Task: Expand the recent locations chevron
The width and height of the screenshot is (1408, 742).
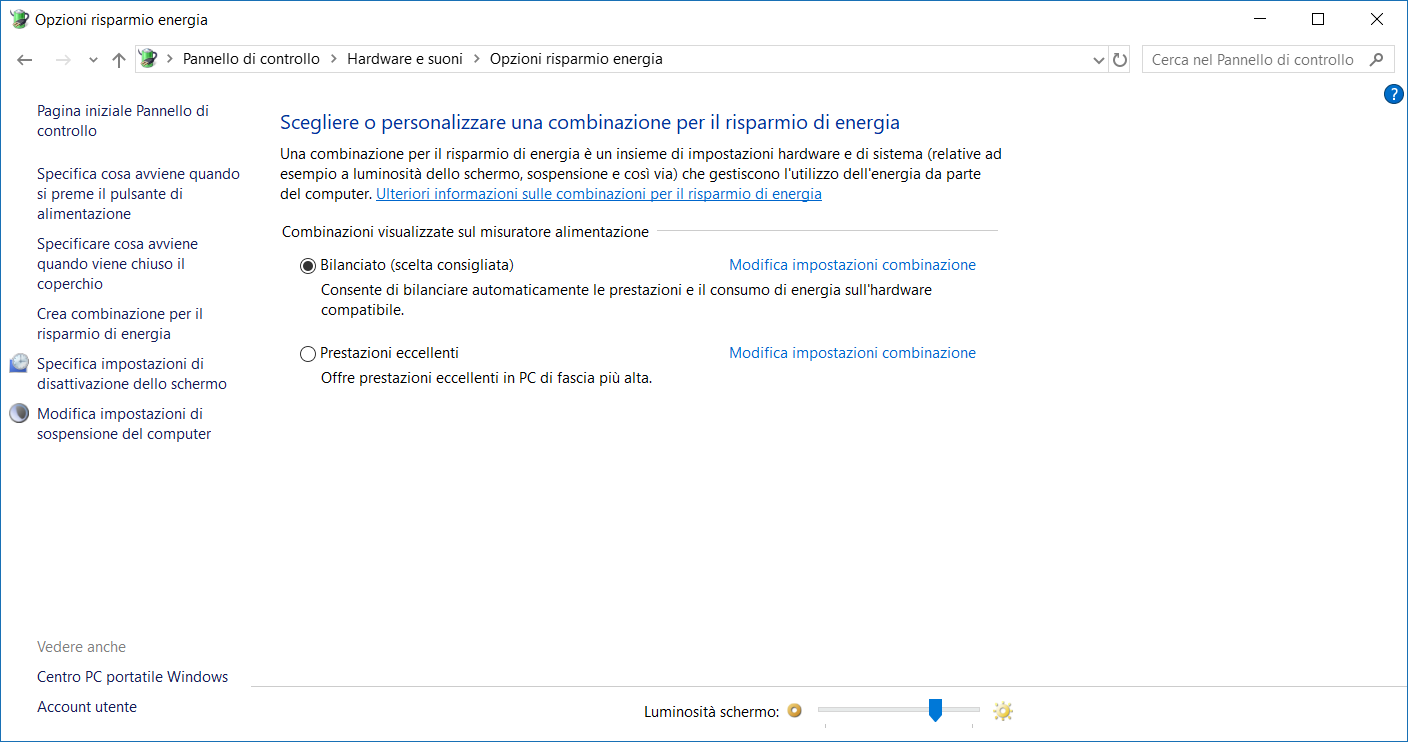Action: 93,60
